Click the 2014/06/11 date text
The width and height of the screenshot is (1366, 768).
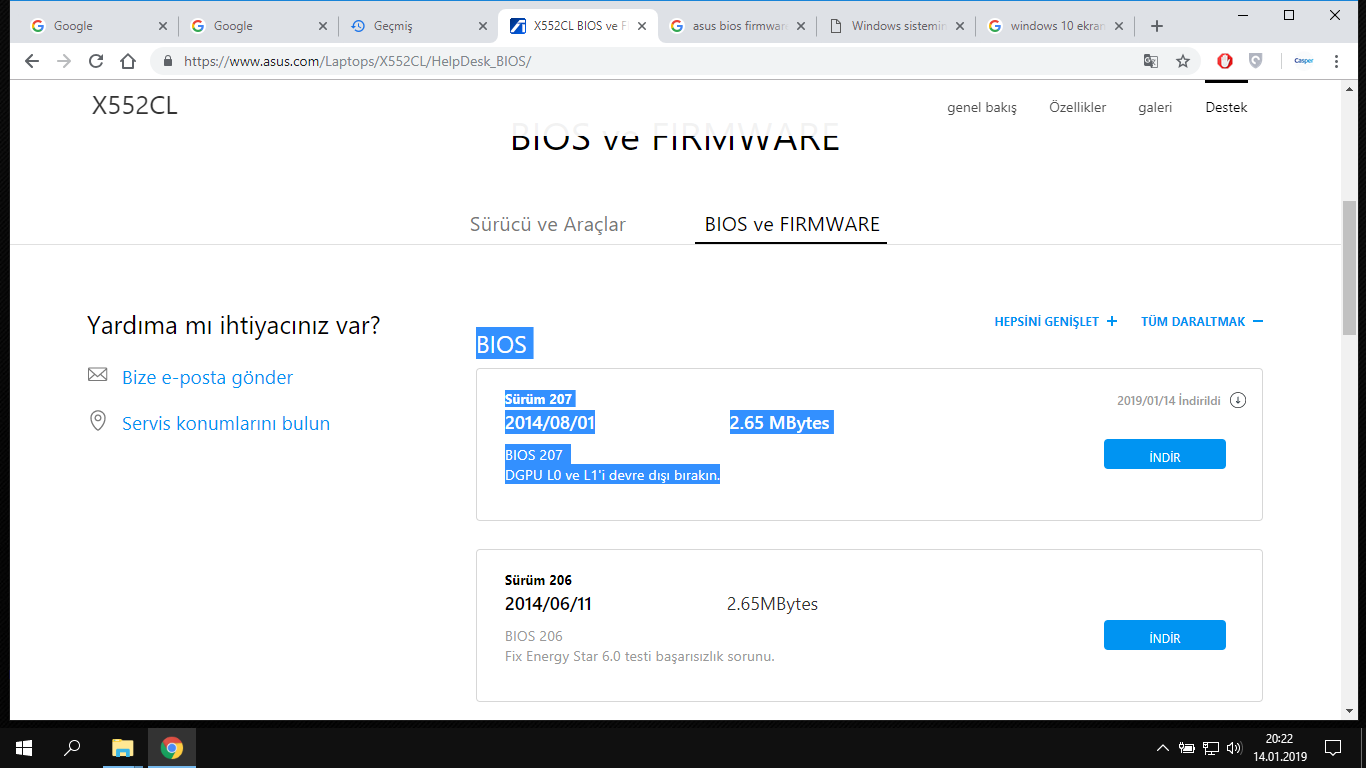coord(548,604)
